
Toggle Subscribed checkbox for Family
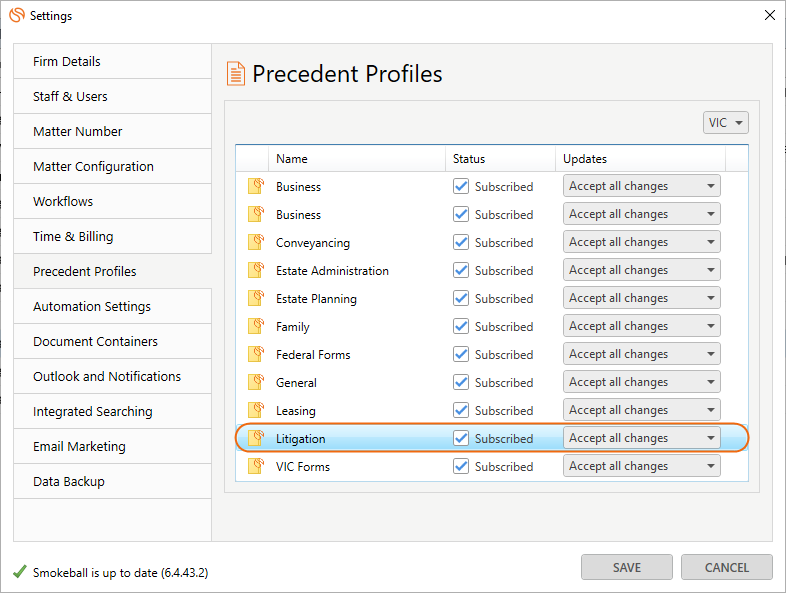tap(461, 326)
